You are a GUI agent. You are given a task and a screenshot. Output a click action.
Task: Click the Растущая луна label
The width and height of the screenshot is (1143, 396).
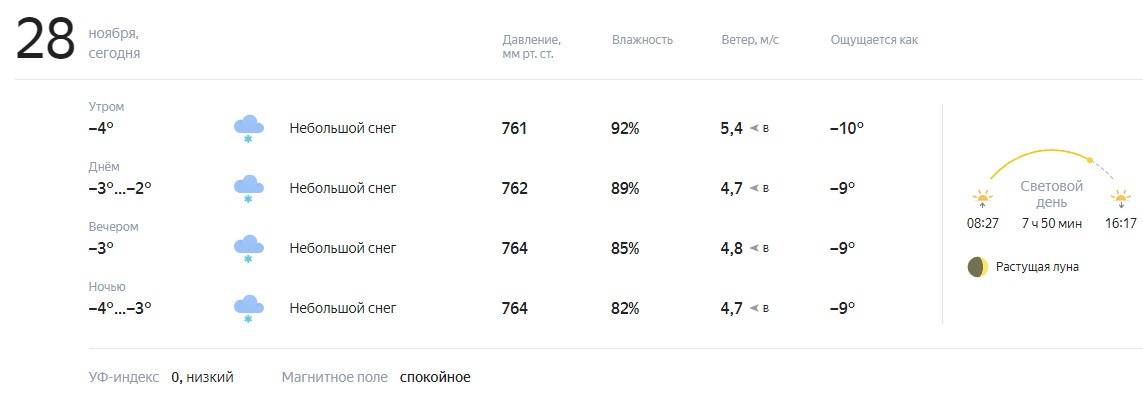point(1037,267)
